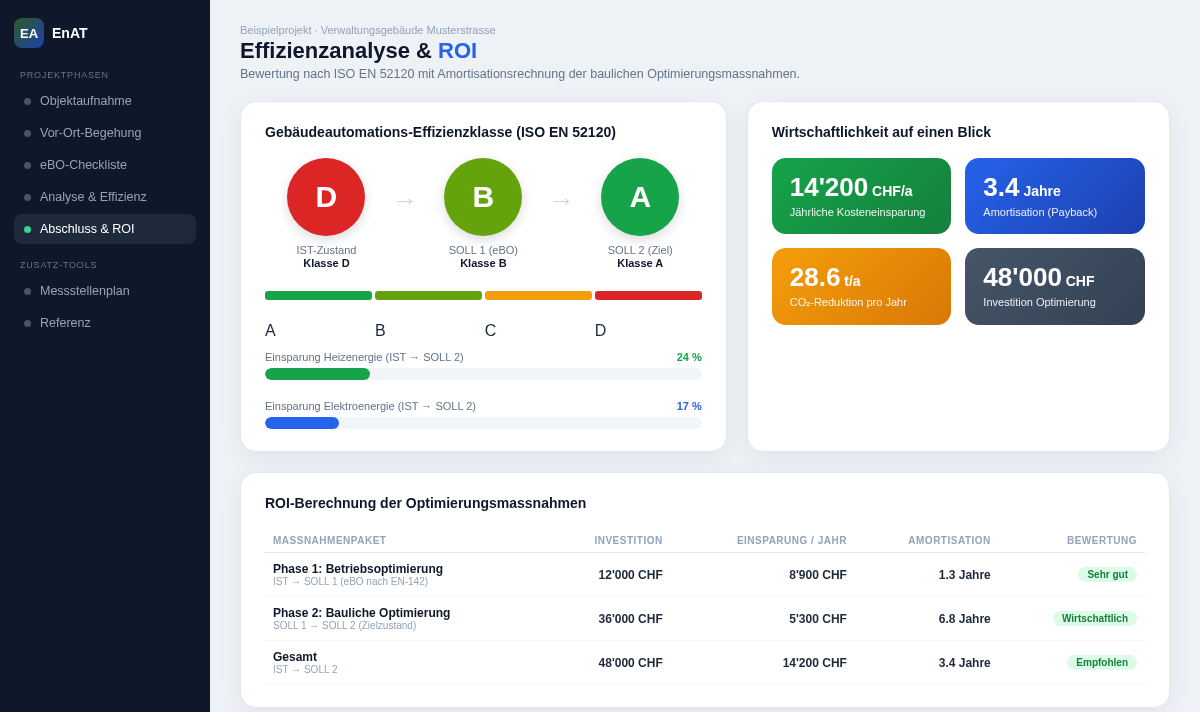The width and height of the screenshot is (1200, 712).
Task: Open the 48'000 CHF investment card
Action: [x=1055, y=286]
